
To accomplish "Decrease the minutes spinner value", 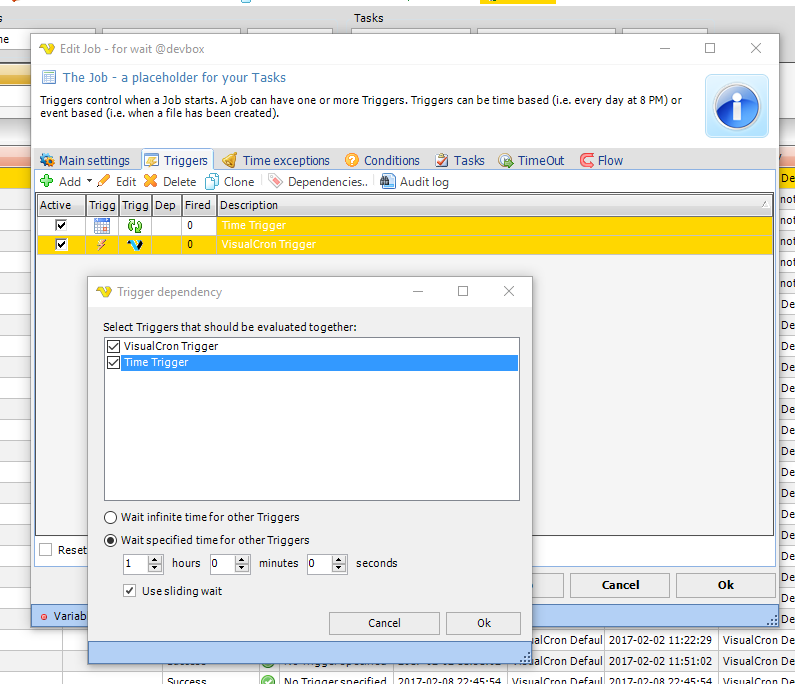I will pos(243,568).
